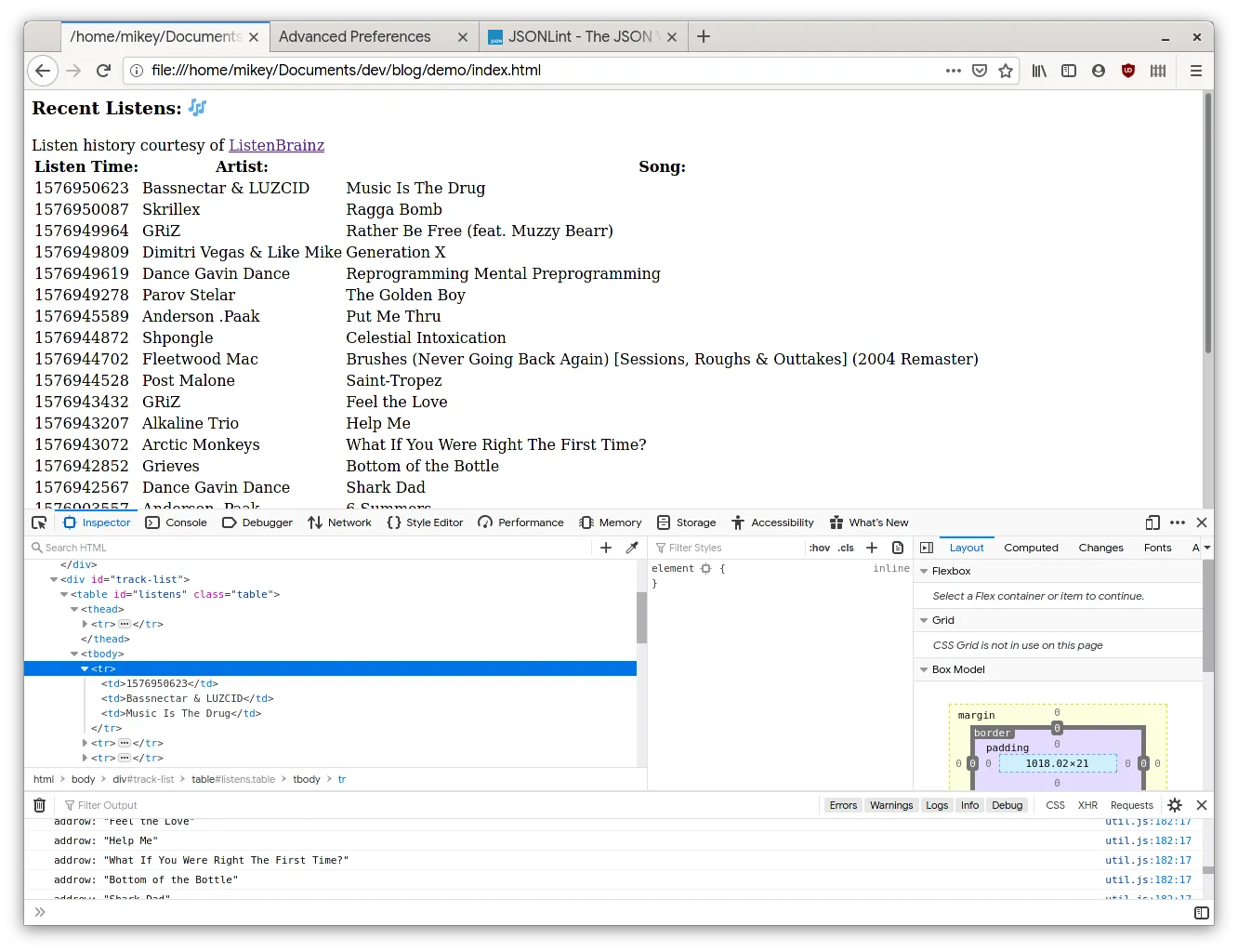Open console settings gear icon
Screen dimensions: 1238x952
pos(1175,805)
